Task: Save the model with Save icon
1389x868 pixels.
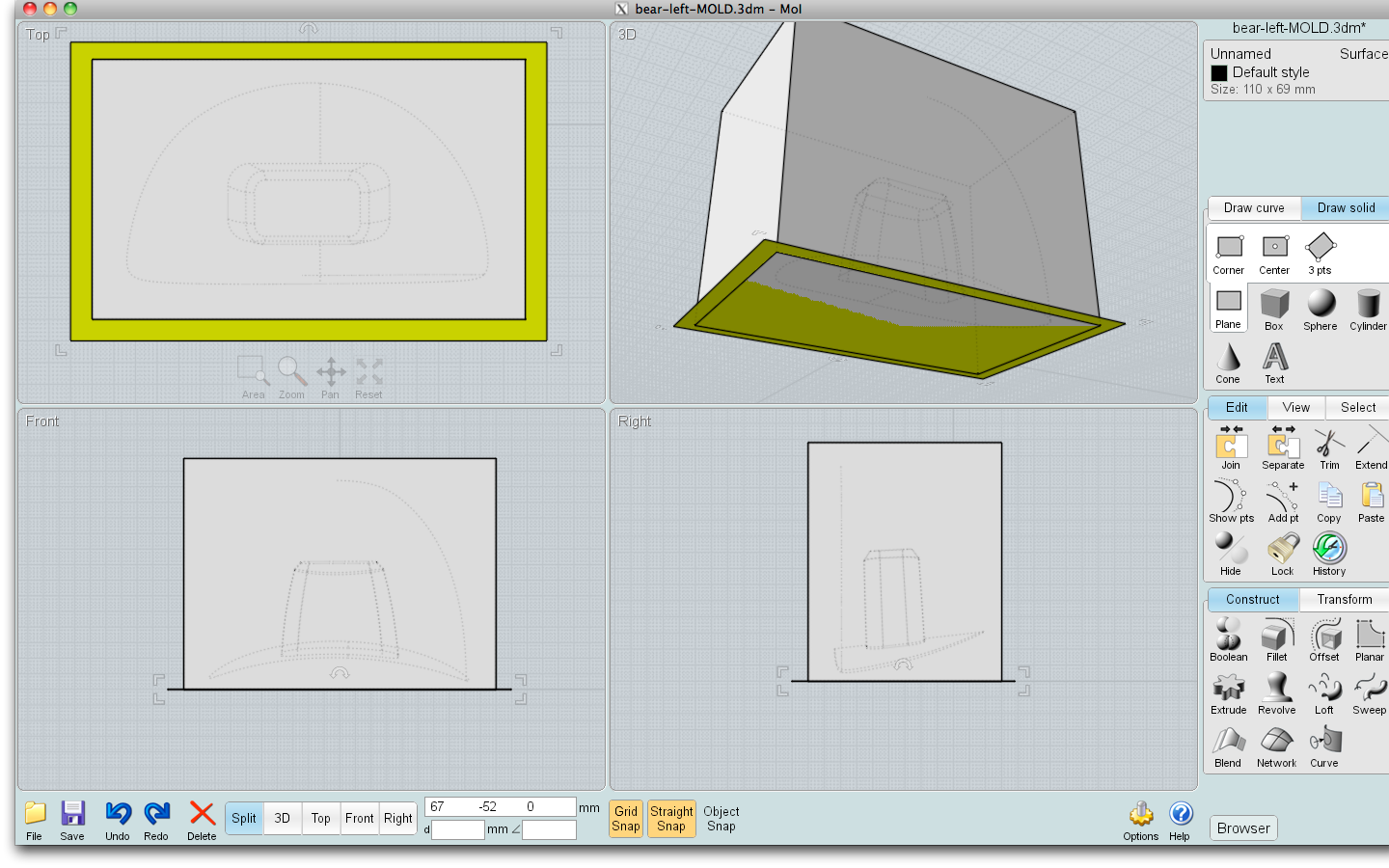Action: point(72,821)
